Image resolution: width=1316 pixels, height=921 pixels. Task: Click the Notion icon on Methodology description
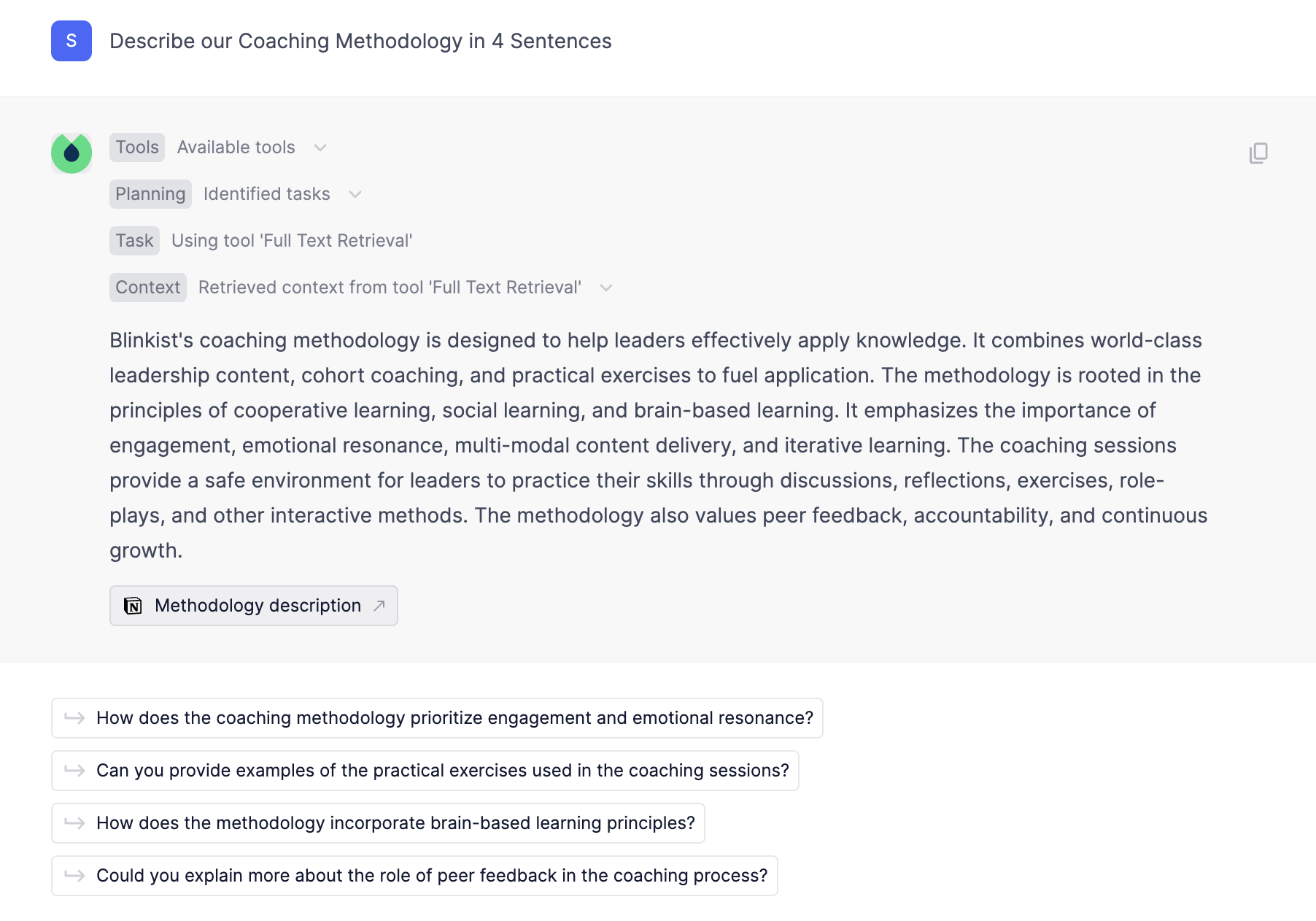[x=133, y=606]
